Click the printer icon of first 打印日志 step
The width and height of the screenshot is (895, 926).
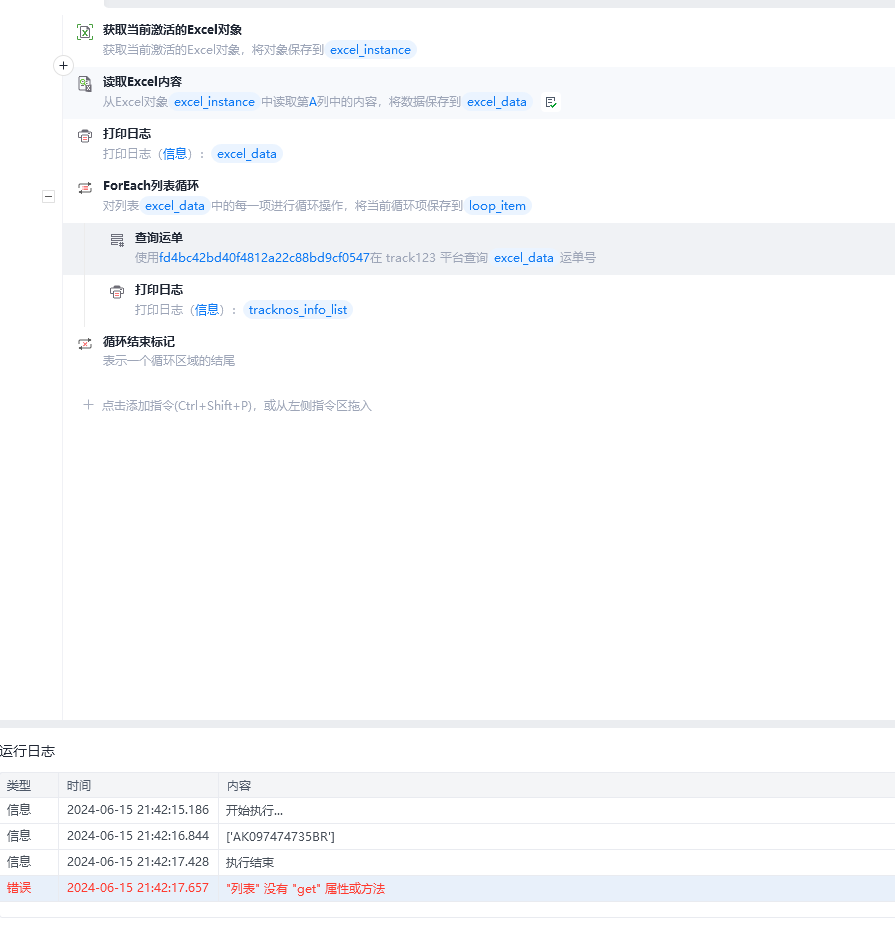click(x=85, y=136)
